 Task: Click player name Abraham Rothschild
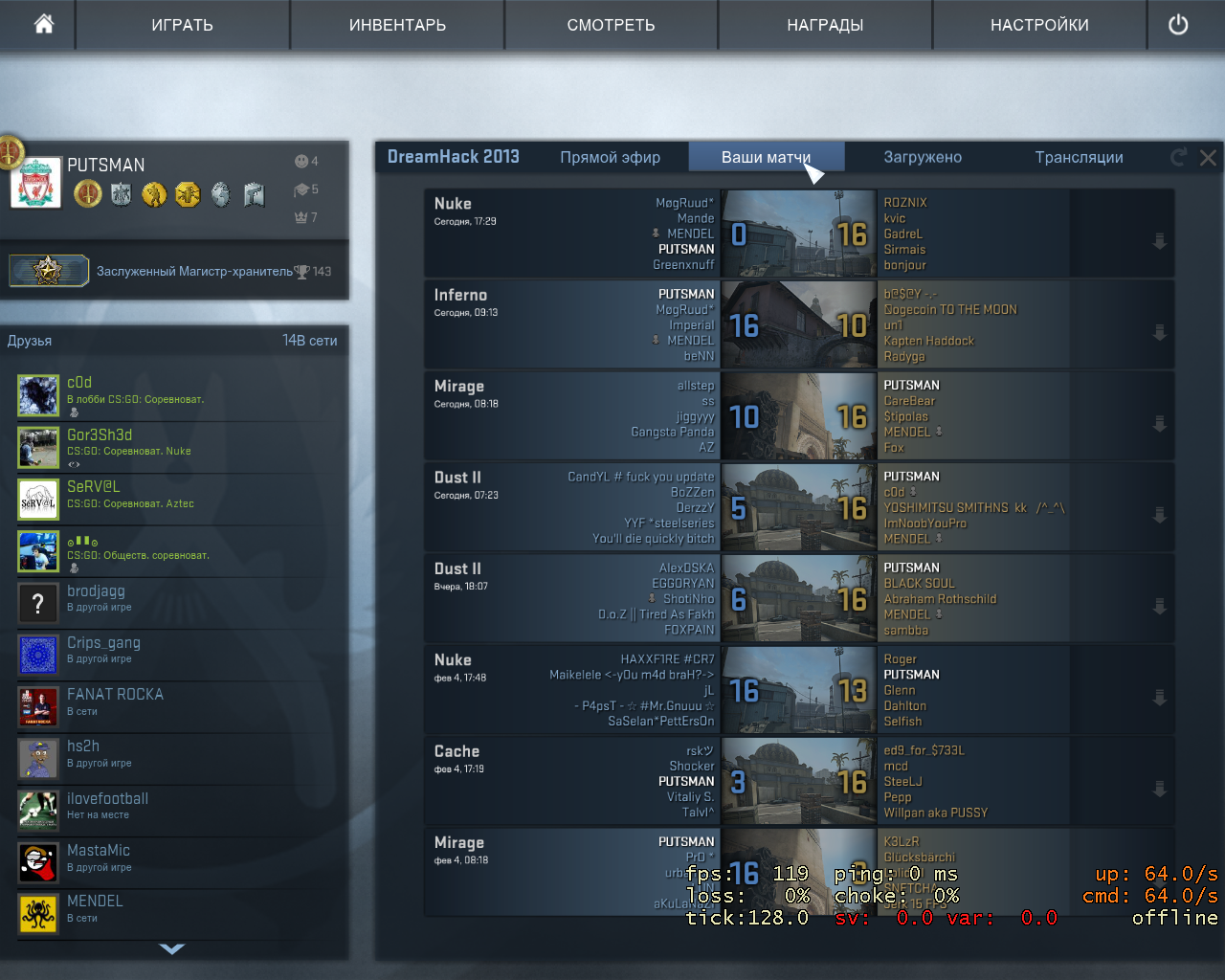pos(940,599)
